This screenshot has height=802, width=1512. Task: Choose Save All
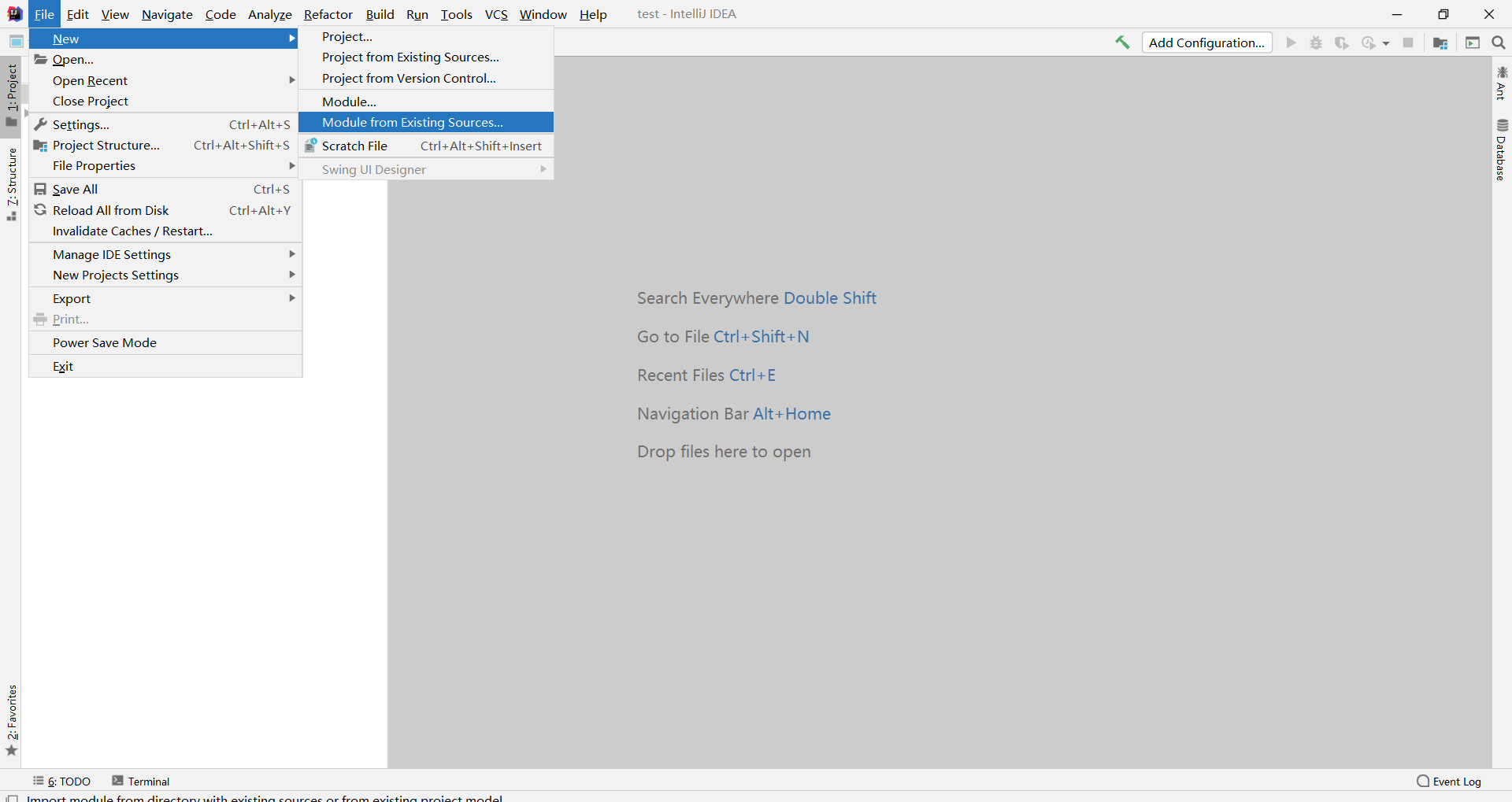coord(165,189)
